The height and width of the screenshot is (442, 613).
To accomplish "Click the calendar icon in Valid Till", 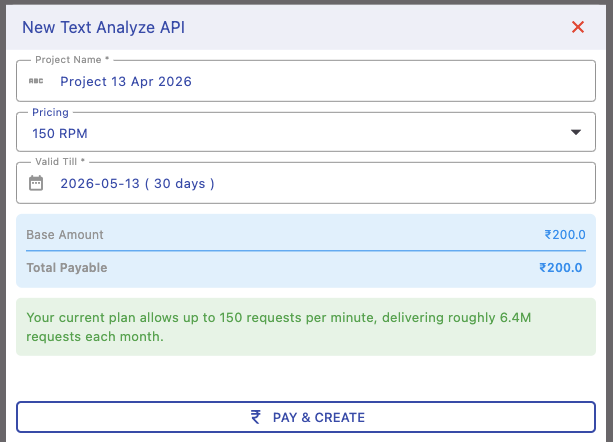I will (x=36, y=183).
